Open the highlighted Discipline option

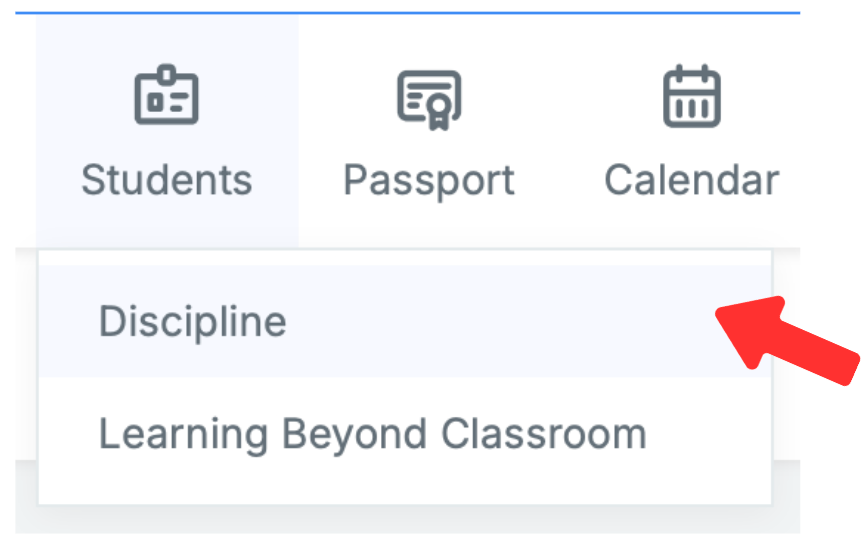[193, 322]
